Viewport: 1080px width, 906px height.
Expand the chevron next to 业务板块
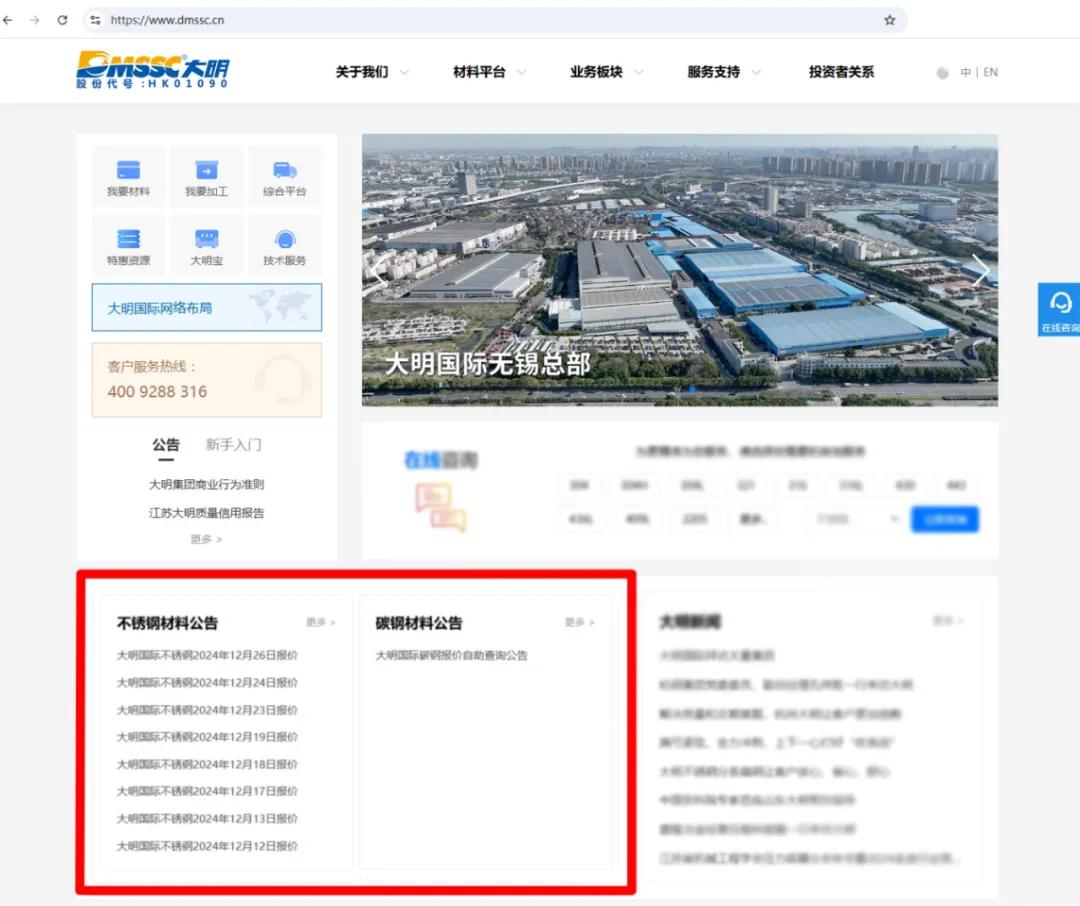[638, 72]
